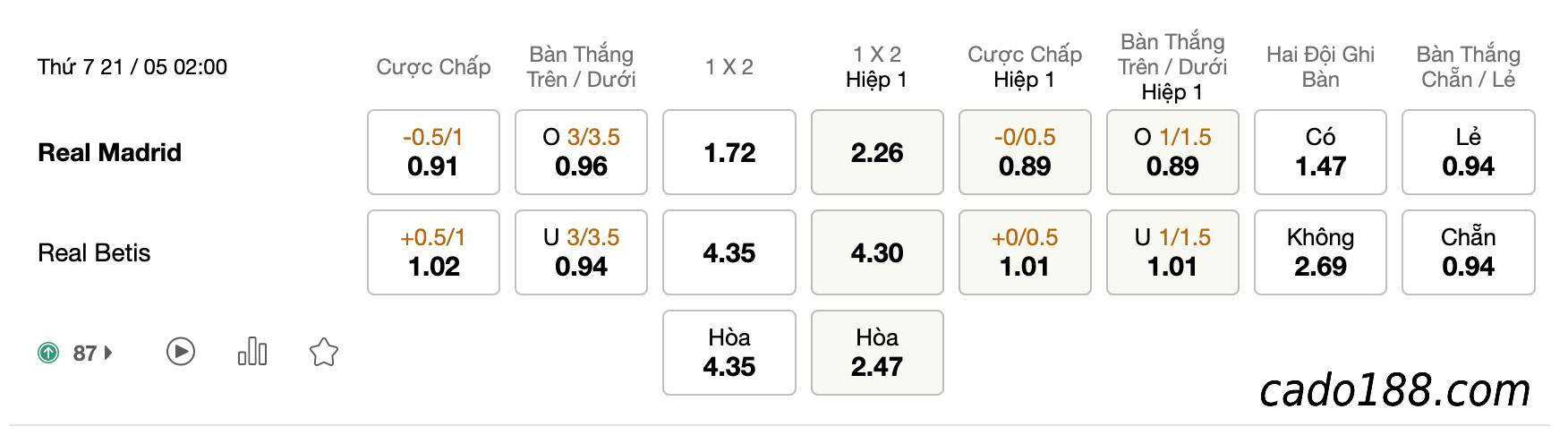This screenshot has height=435, width=1568.
Task: Pick Over 3/3.5 goals at 0.96
Action: pyautogui.click(x=581, y=152)
